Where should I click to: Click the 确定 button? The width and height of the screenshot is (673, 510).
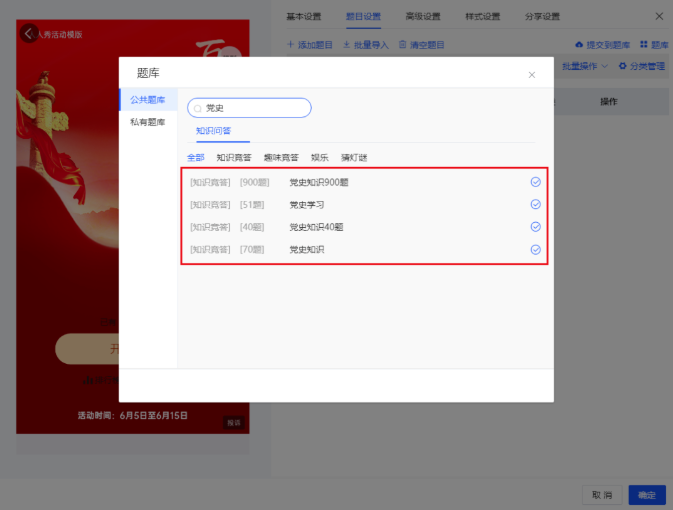point(647,495)
